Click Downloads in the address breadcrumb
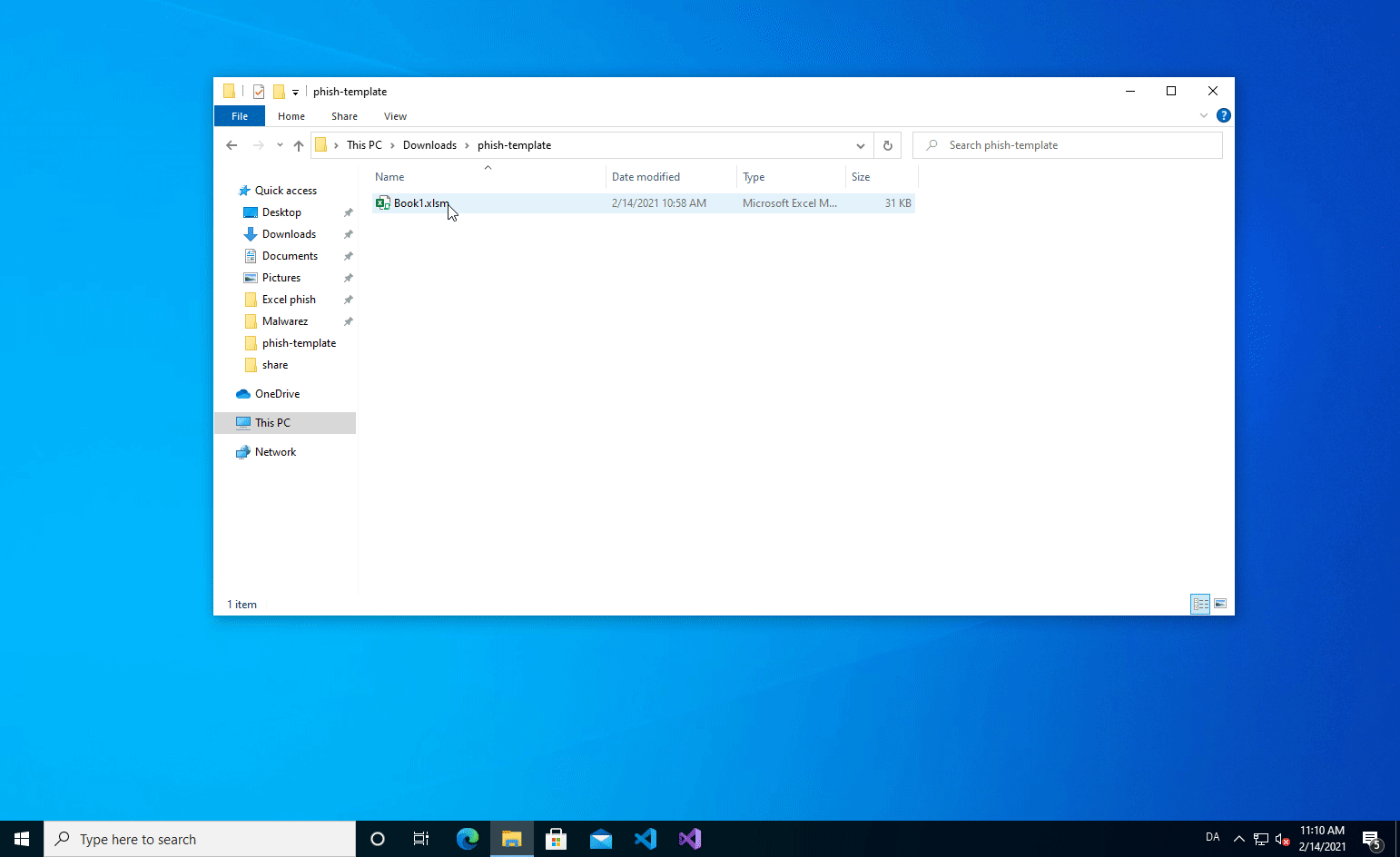 429,145
